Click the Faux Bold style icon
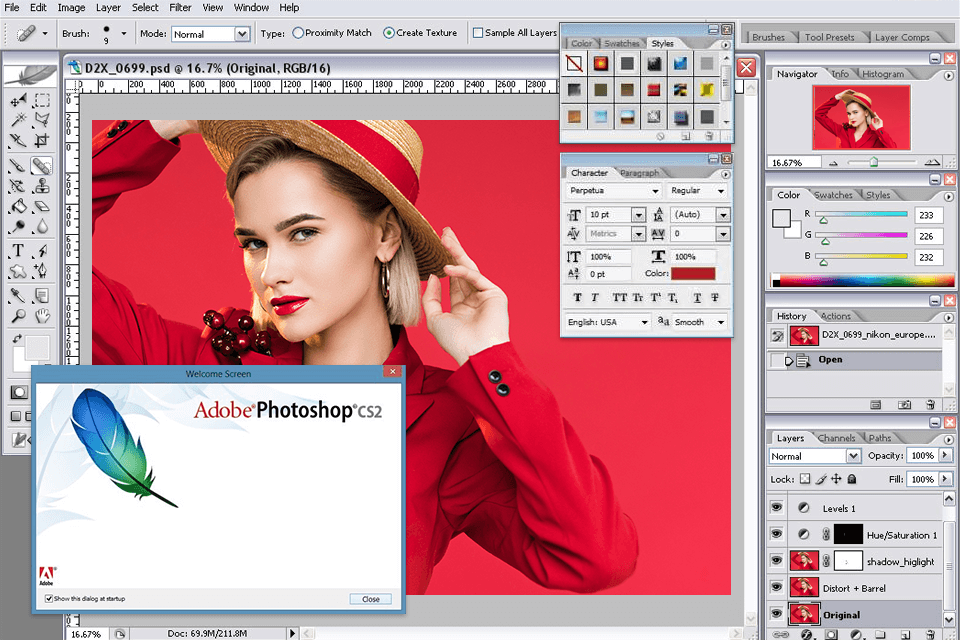Screen dimensions: 960x640 (577, 298)
